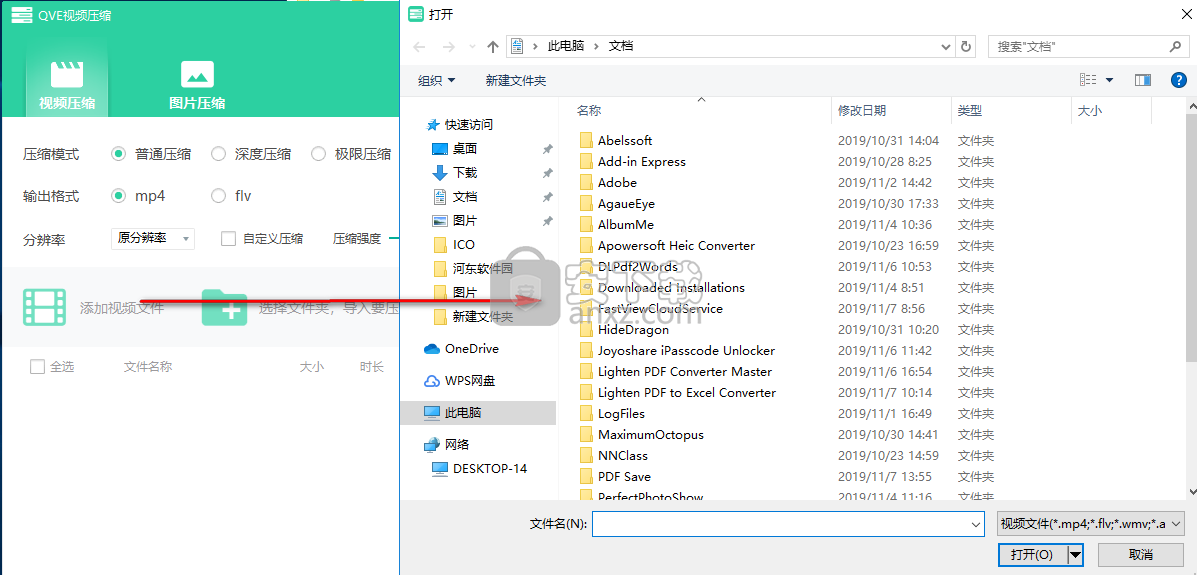The height and width of the screenshot is (575, 1197).
Task: Open the recent locations dropdown arrow
Action: (x=472, y=47)
